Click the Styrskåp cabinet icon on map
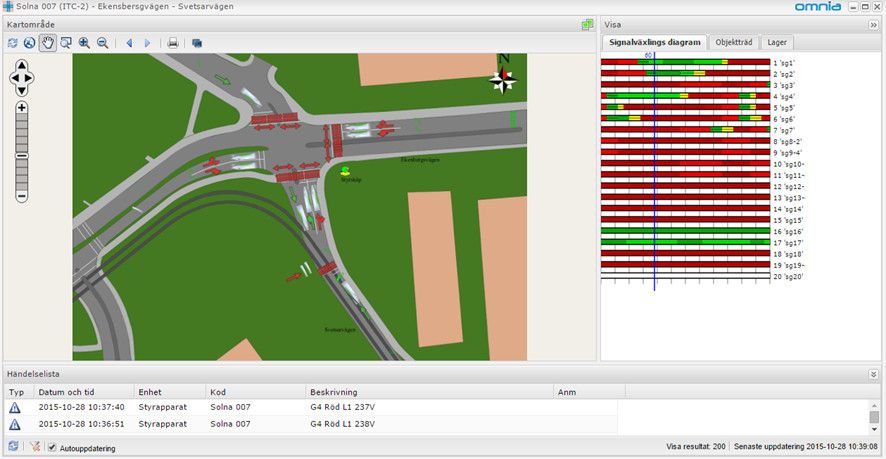The height and width of the screenshot is (459, 886). click(x=345, y=170)
